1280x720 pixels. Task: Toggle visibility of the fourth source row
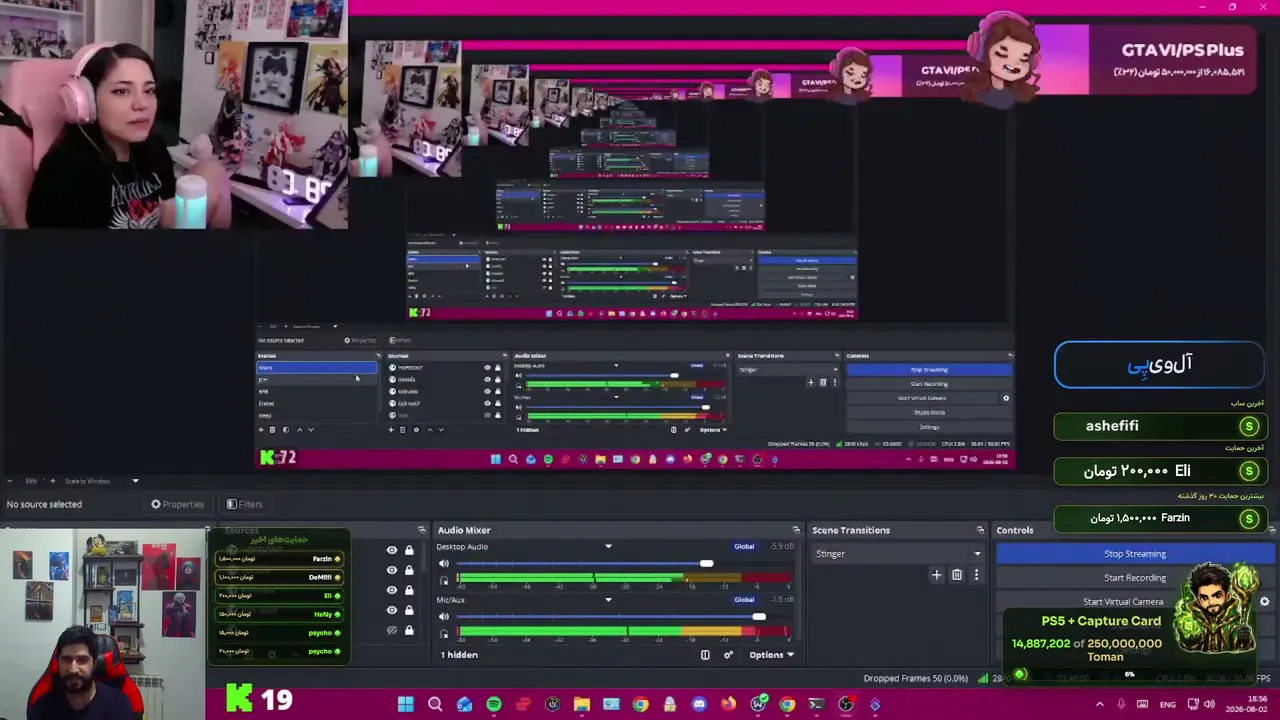click(392, 610)
